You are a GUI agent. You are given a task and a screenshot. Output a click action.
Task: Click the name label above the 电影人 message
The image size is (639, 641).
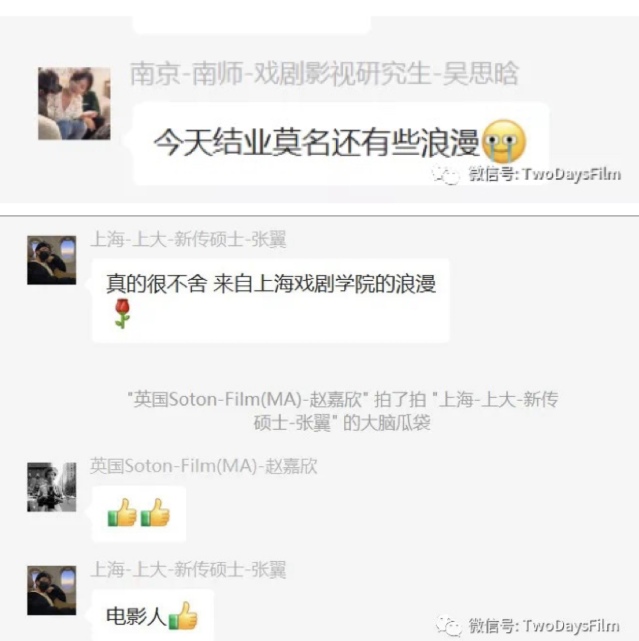188,569
